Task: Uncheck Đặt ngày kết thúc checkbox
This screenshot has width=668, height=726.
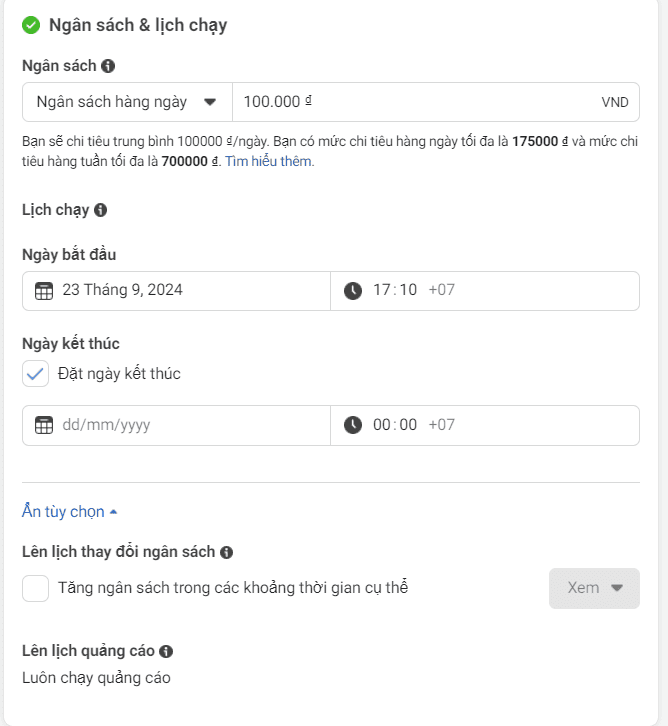Action: pos(36,374)
